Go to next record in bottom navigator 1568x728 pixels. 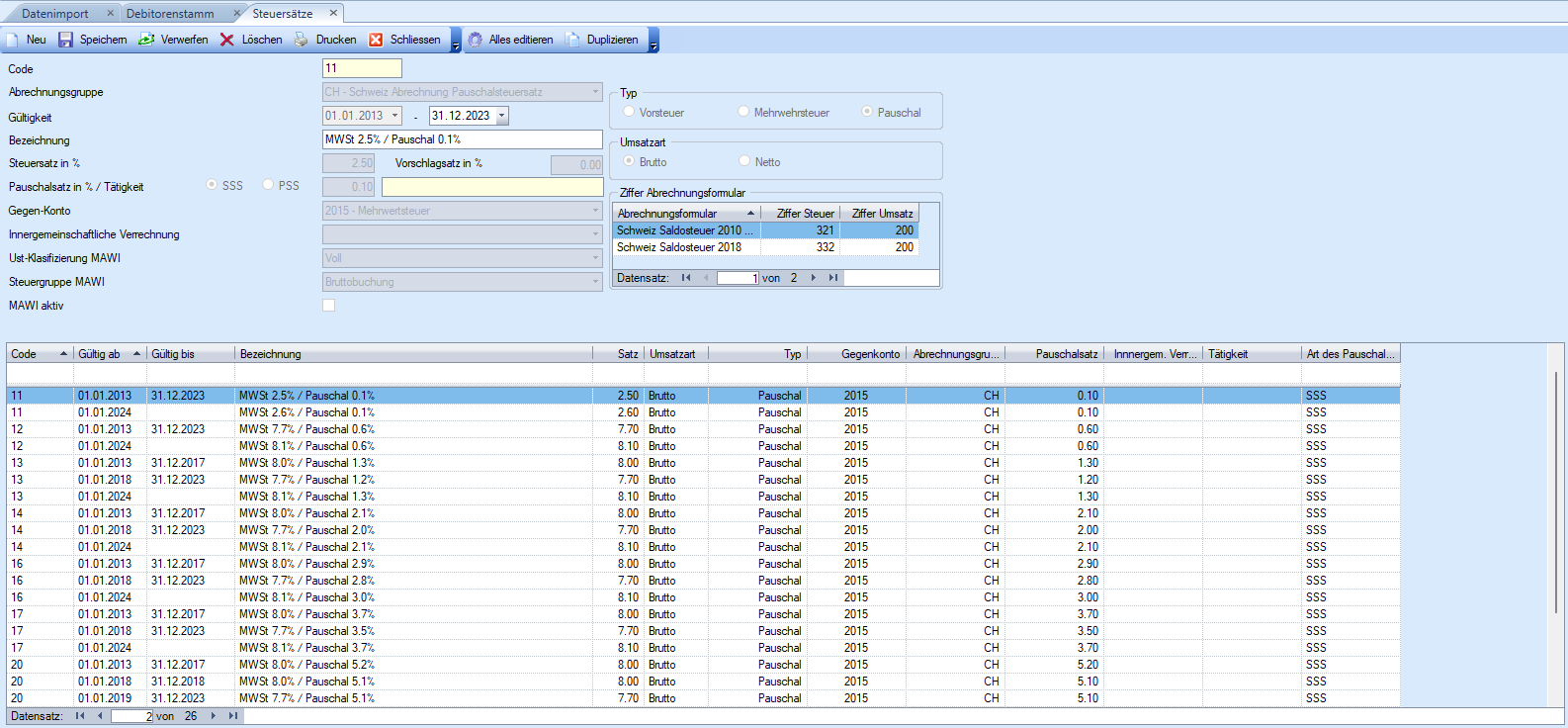tap(213, 716)
